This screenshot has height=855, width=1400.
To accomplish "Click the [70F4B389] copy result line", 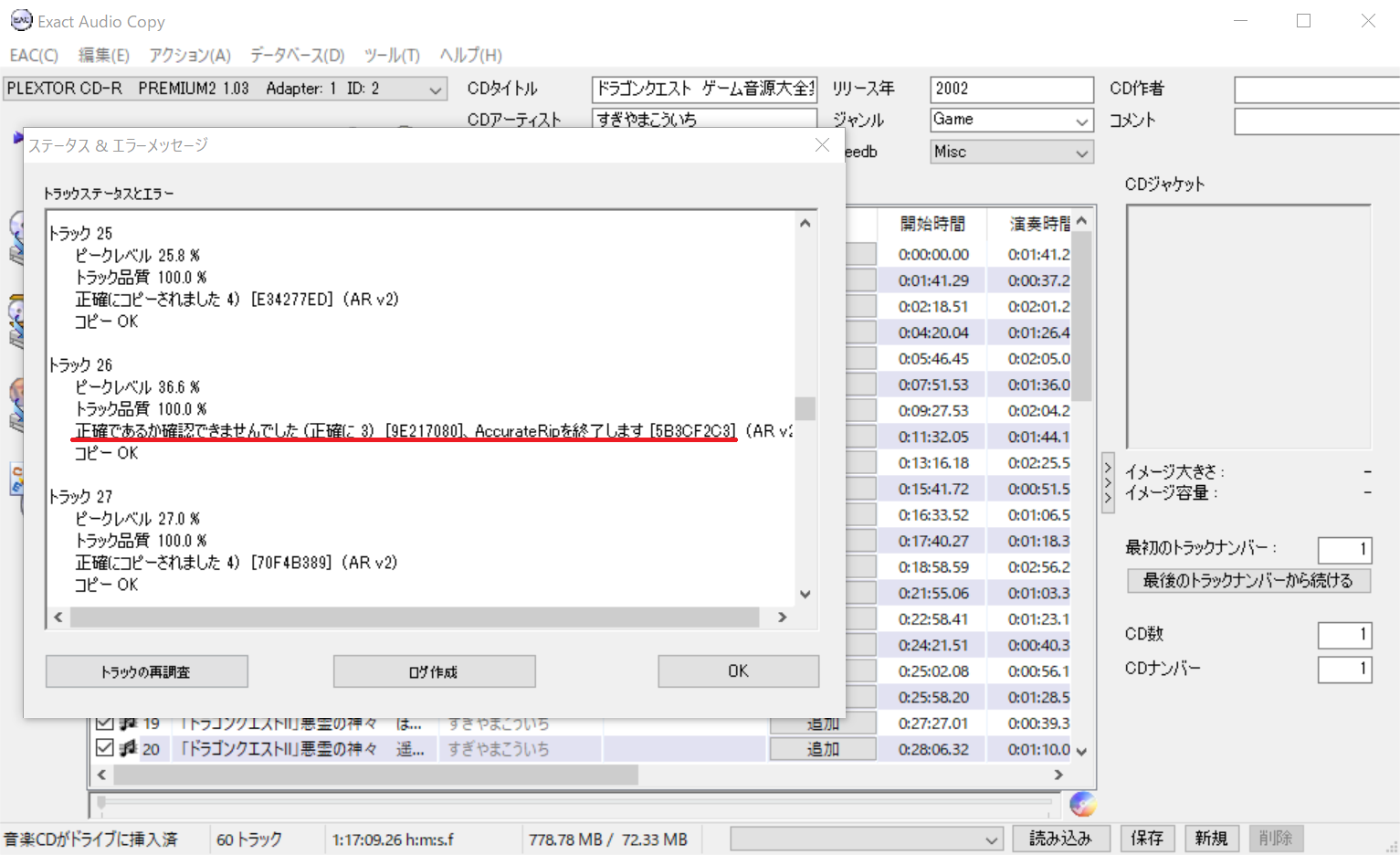I will point(237,563).
